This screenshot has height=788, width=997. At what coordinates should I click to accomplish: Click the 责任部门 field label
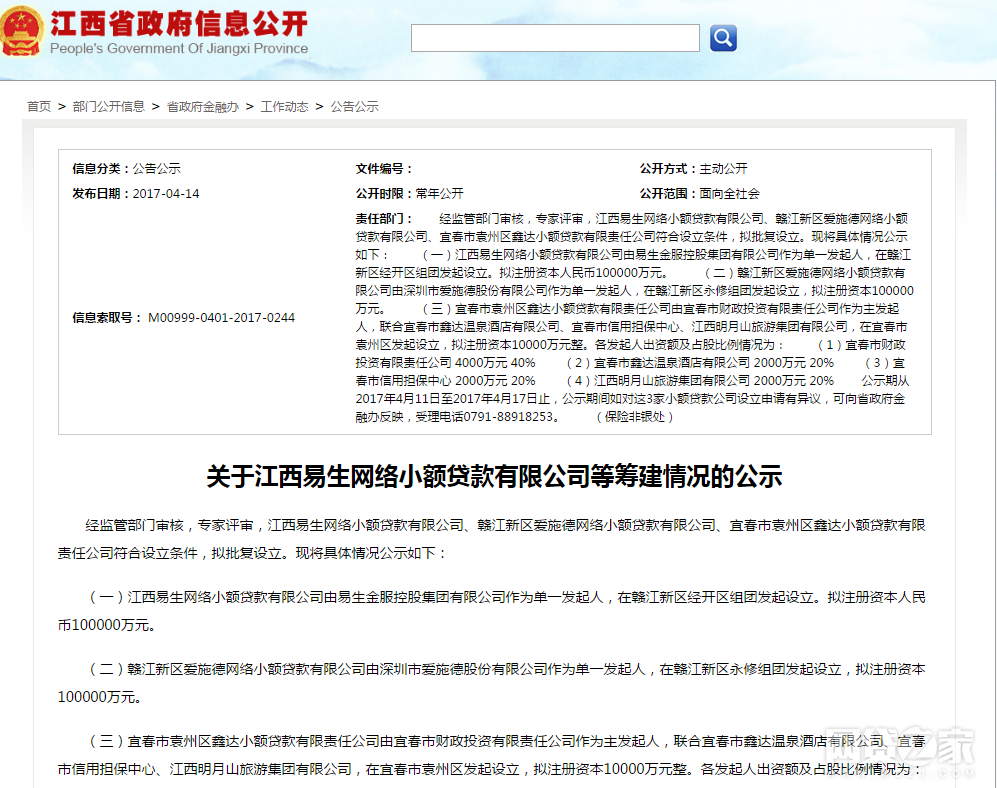pos(383,218)
